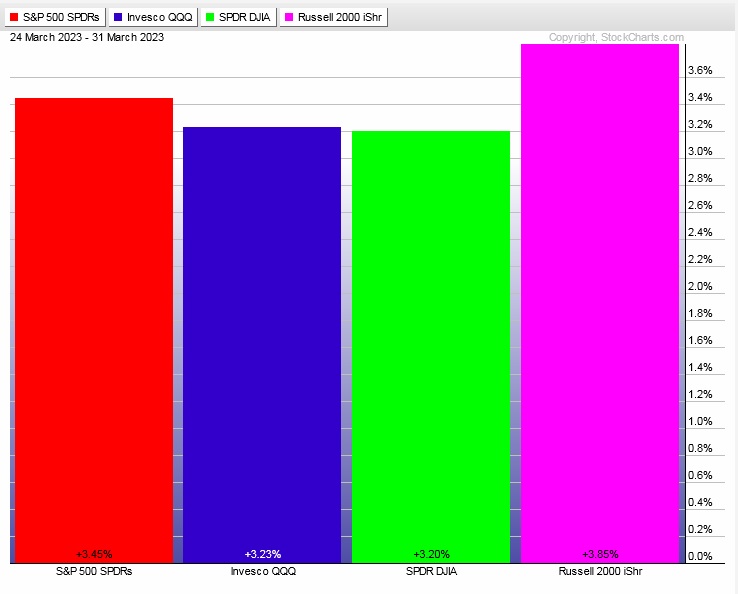The image size is (738, 594).
Task: Click the SPDR DJIA axis label below the bar
Action: coord(432,571)
